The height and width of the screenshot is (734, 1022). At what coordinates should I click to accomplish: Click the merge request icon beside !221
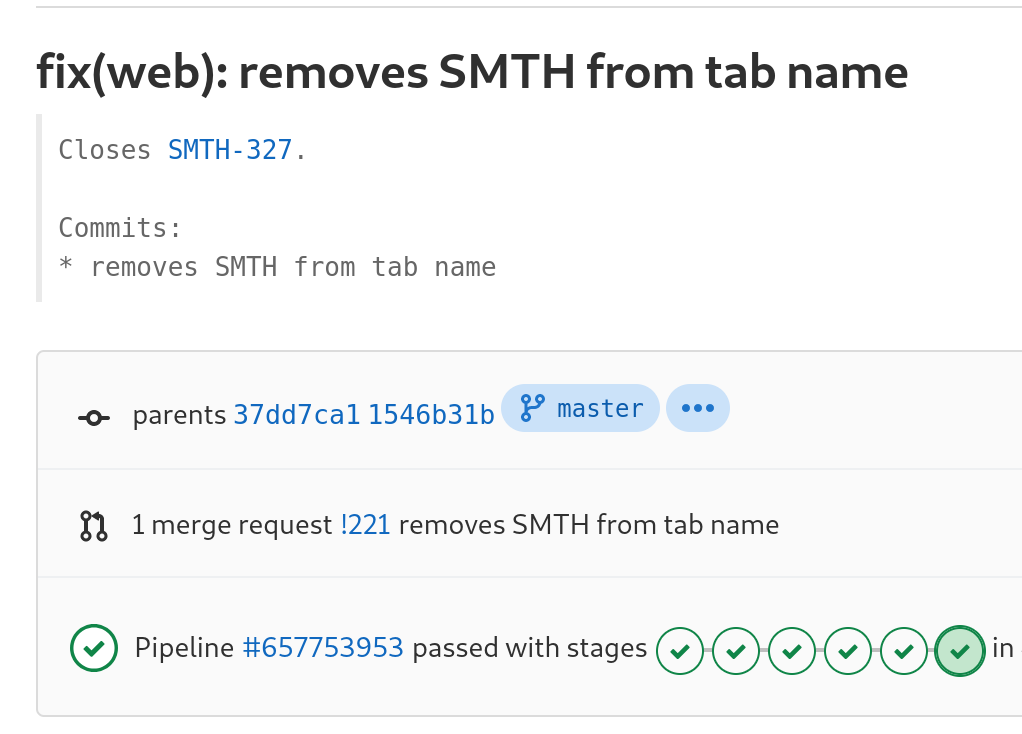93,524
